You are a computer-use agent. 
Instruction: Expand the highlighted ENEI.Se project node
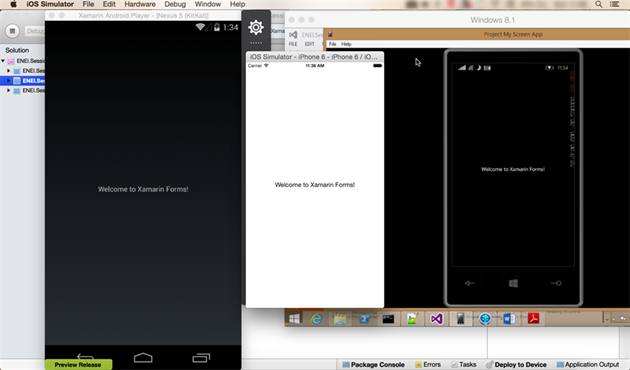(8, 80)
